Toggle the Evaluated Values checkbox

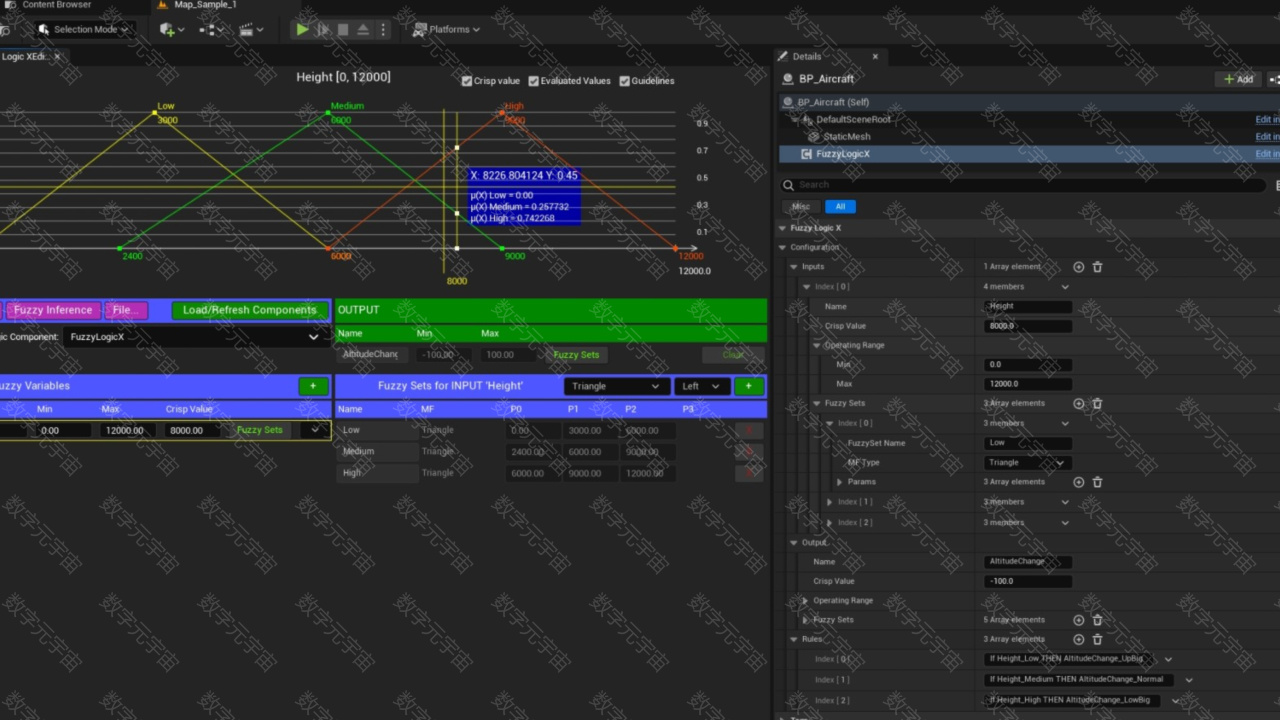pyautogui.click(x=534, y=81)
